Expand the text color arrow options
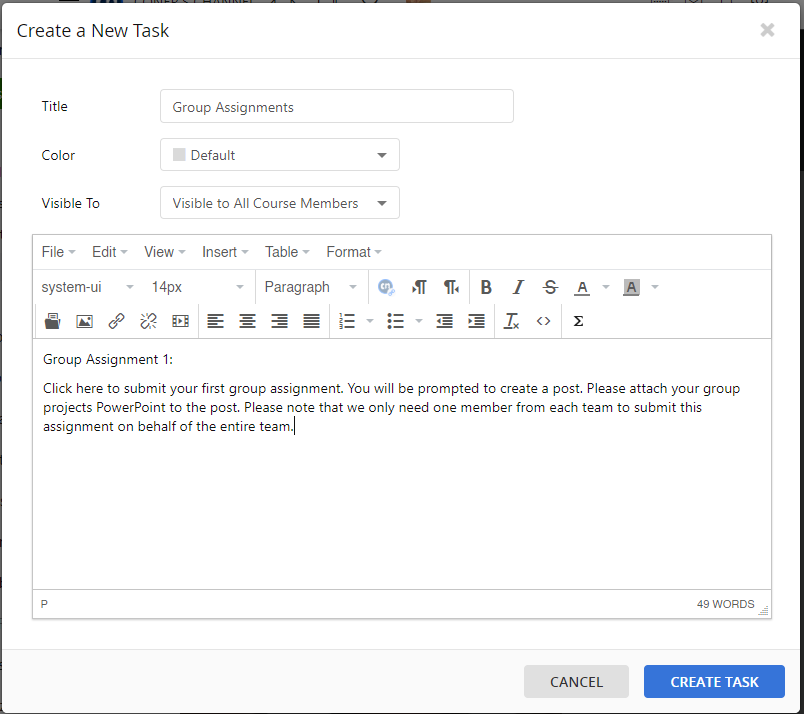804x714 pixels. (x=606, y=287)
